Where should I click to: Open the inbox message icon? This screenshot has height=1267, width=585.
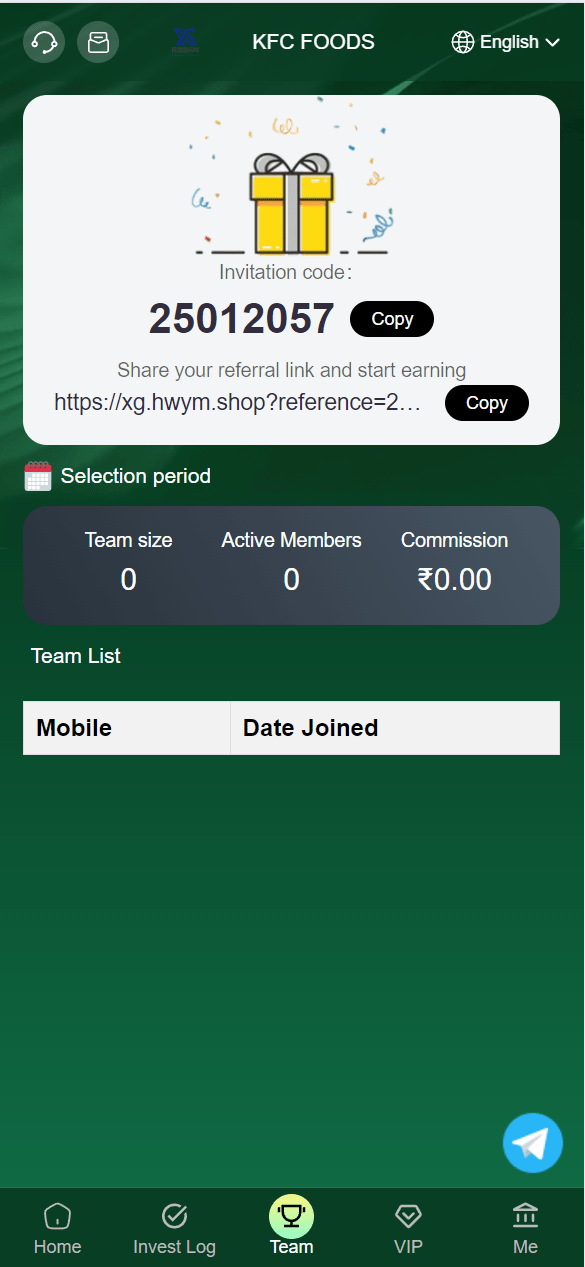[x=98, y=42]
